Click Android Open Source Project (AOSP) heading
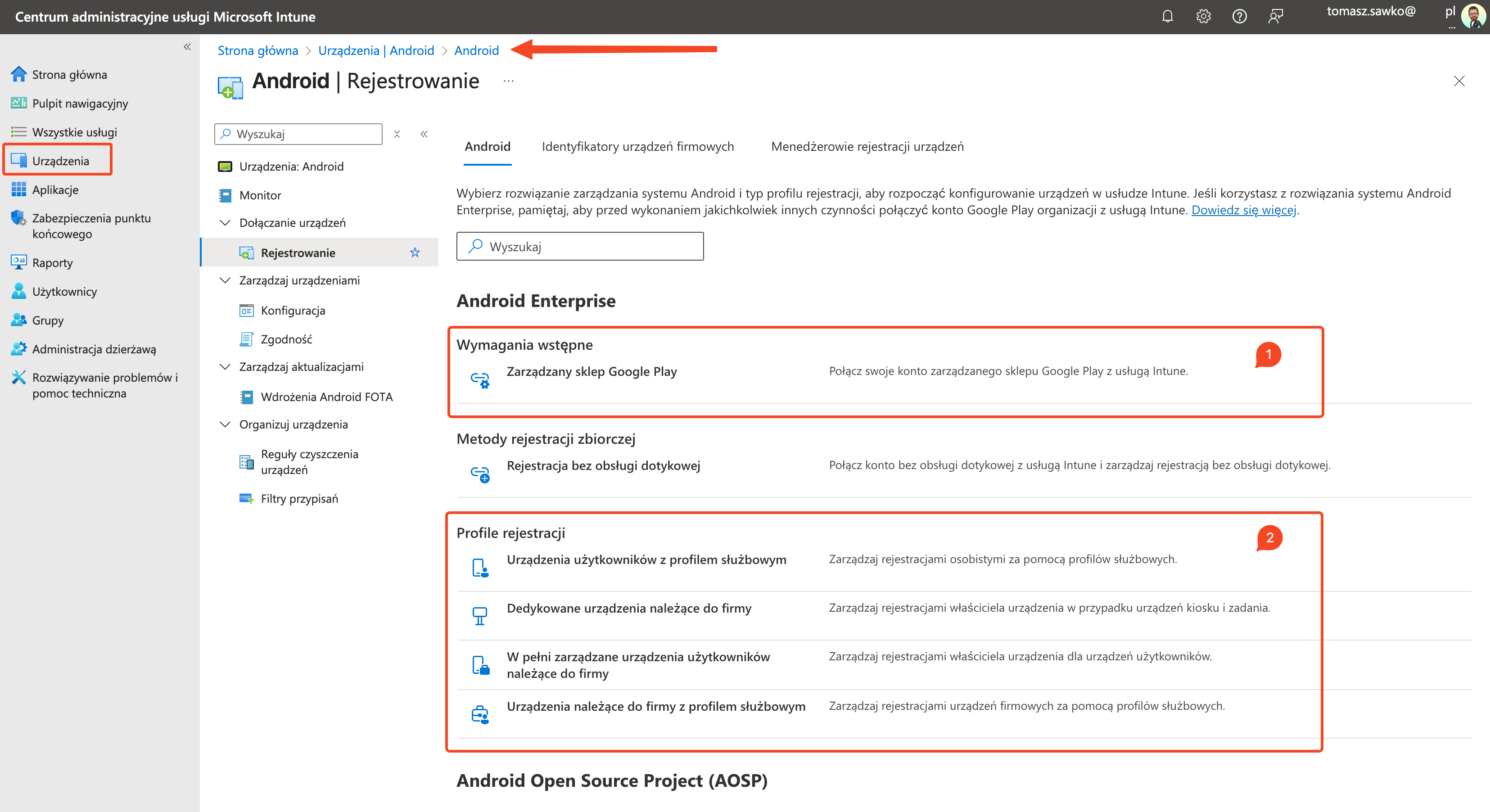The height and width of the screenshot is (812, 1490). point(612,780)
